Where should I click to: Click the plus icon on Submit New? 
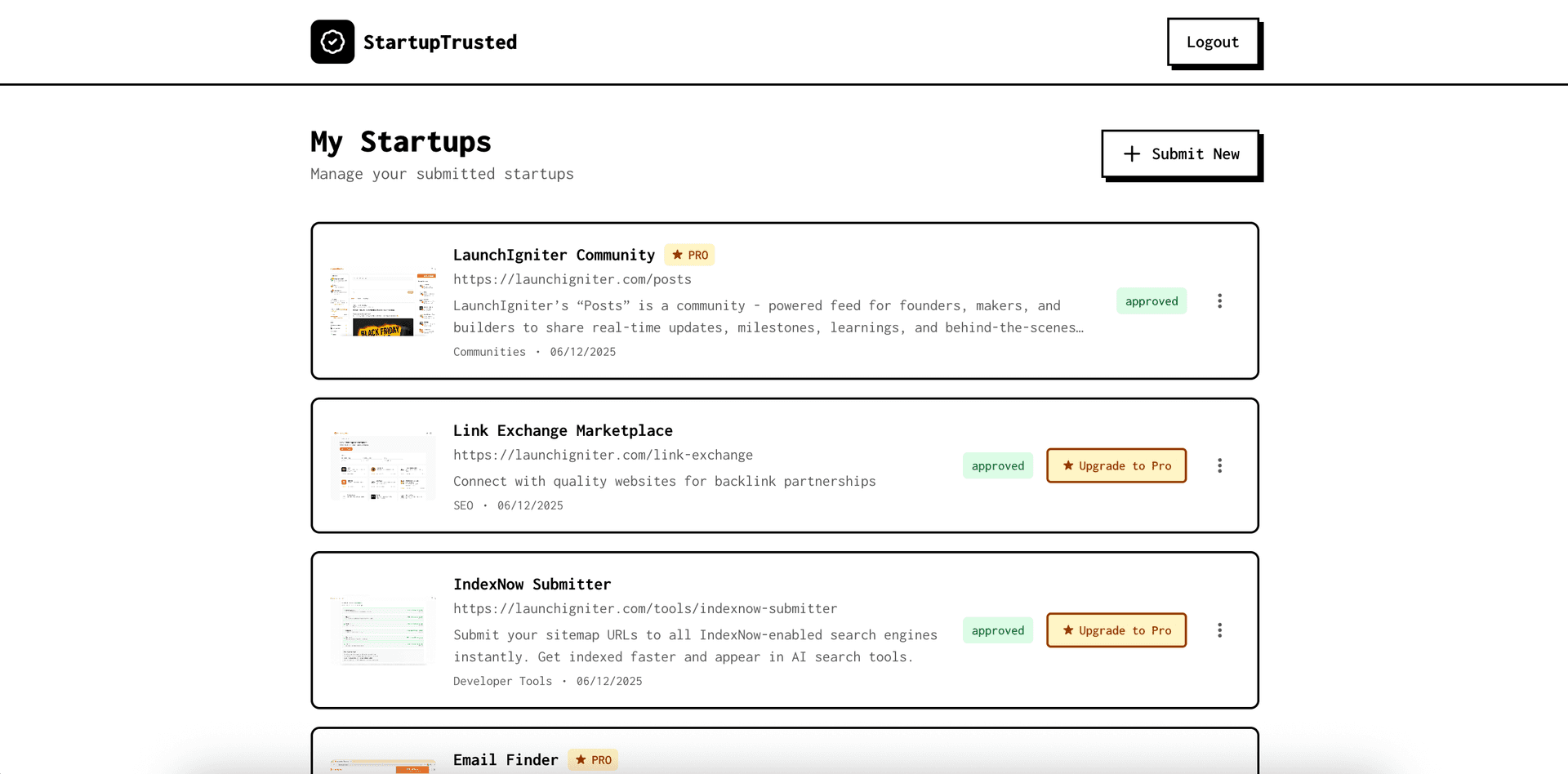click(x=1132, y=153)
